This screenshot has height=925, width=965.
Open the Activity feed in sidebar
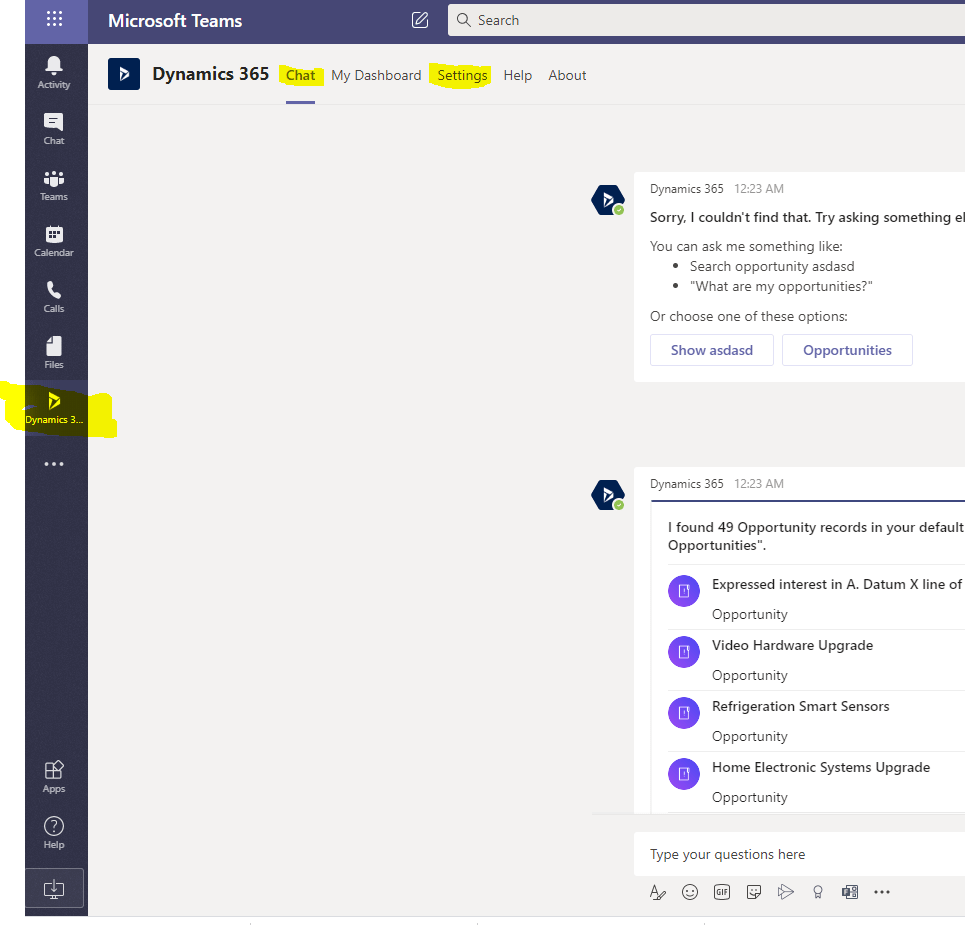54,72
